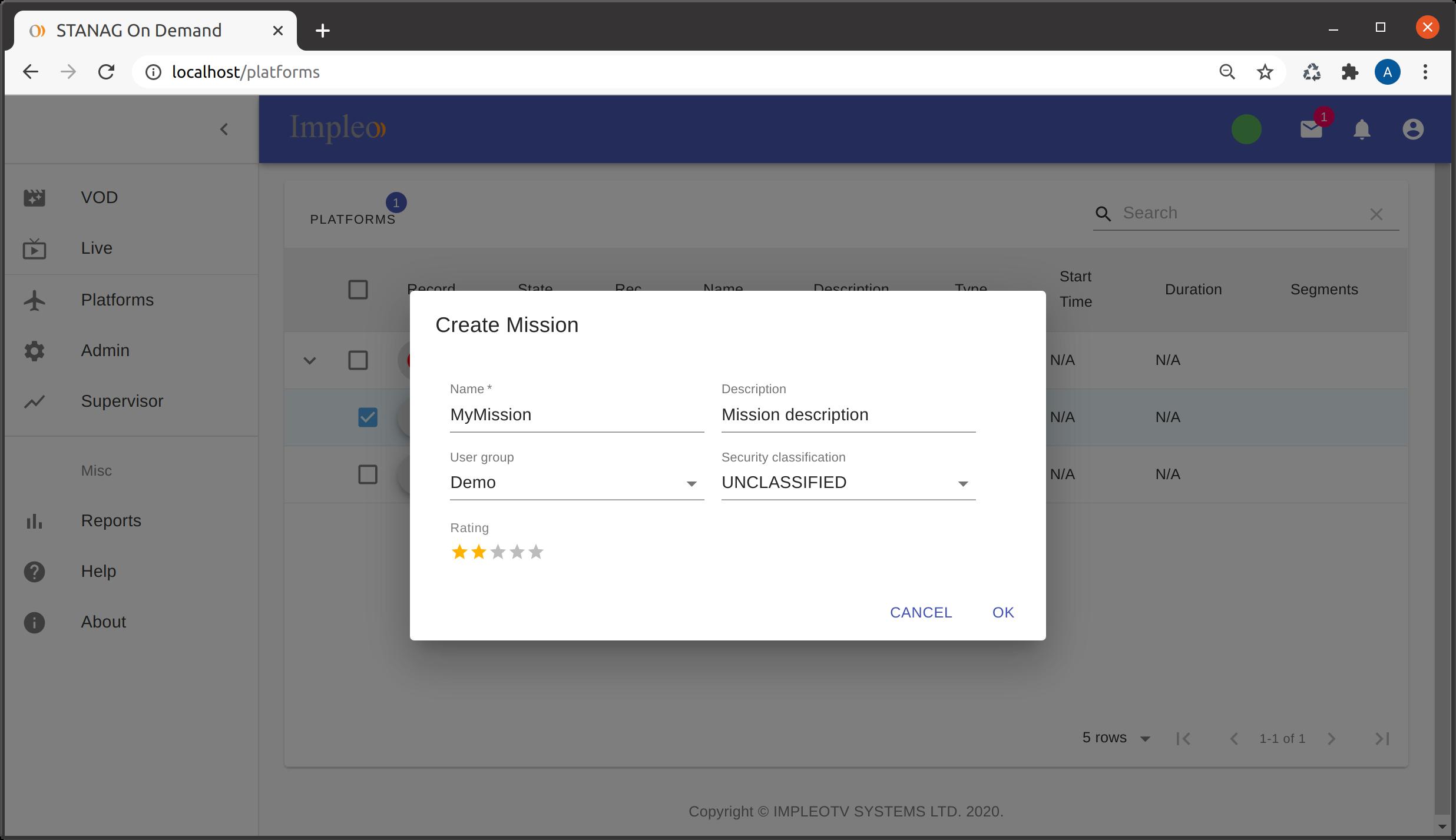Viewport: 1456px width, 840px height.
Task: Click the CANCEL button to dismiss dialog
Action: pos(921,612)
